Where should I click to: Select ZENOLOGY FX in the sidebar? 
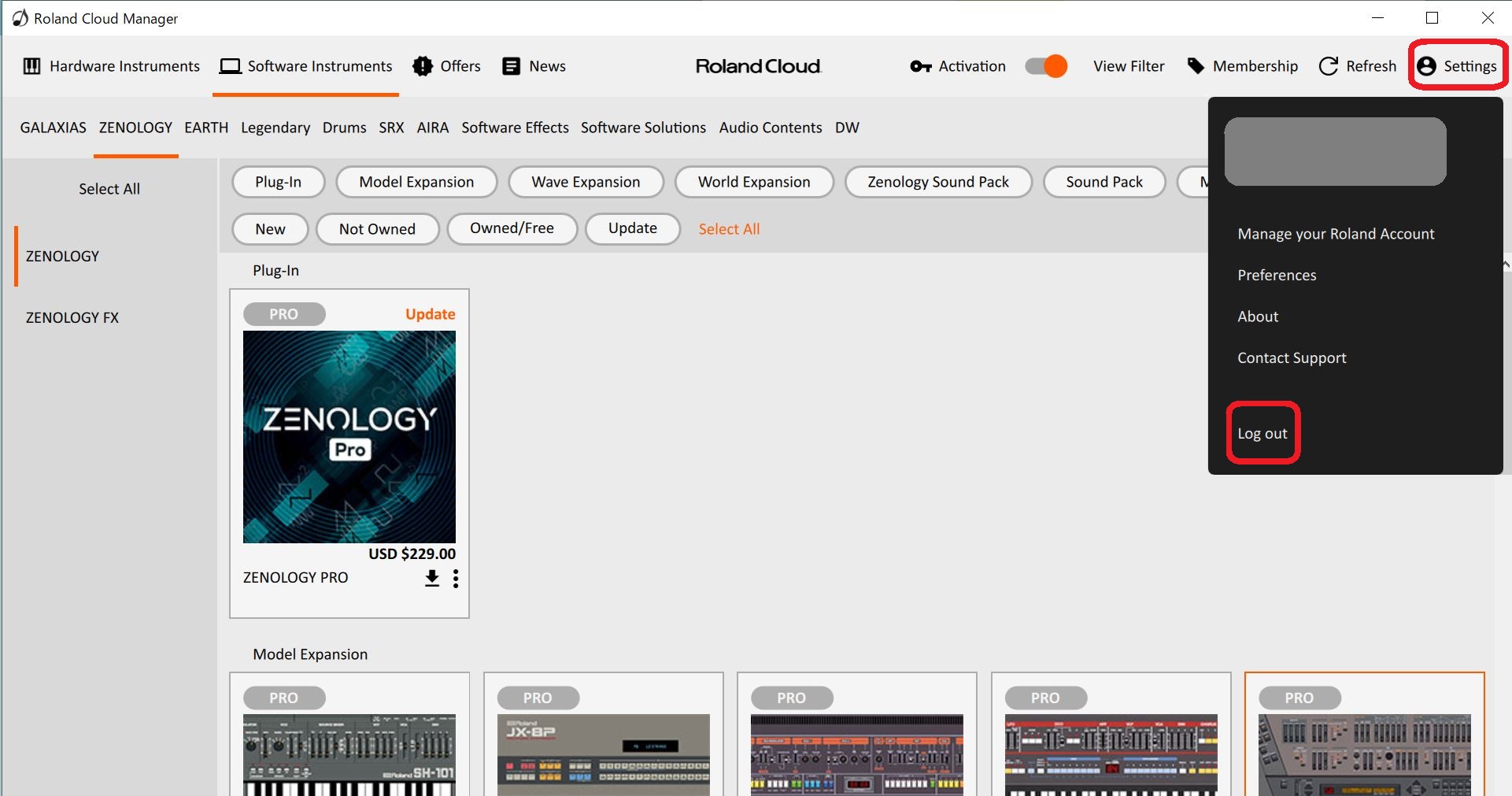[x=72, y=317]
